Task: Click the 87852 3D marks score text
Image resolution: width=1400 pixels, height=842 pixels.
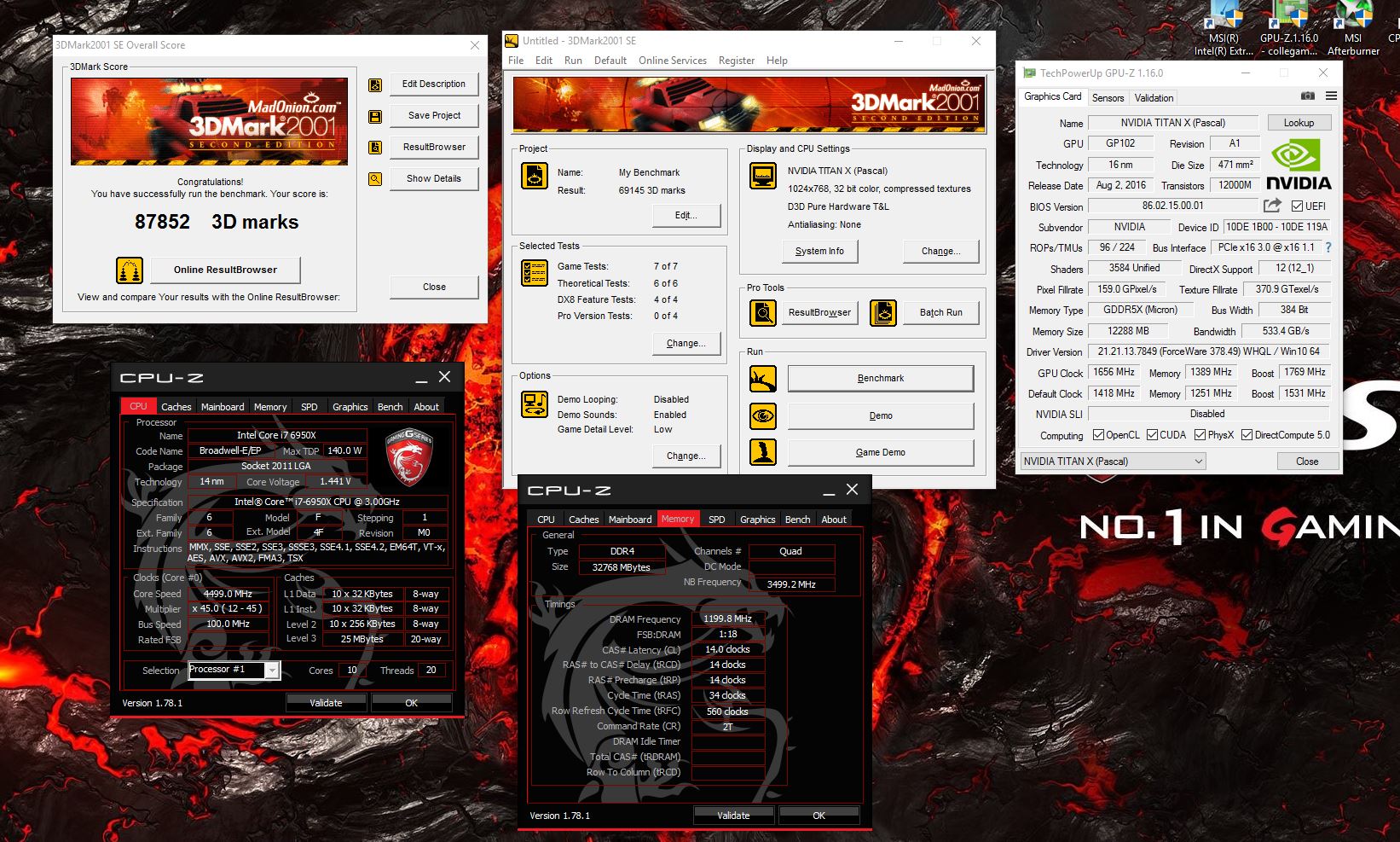Action: pos(217,222)
